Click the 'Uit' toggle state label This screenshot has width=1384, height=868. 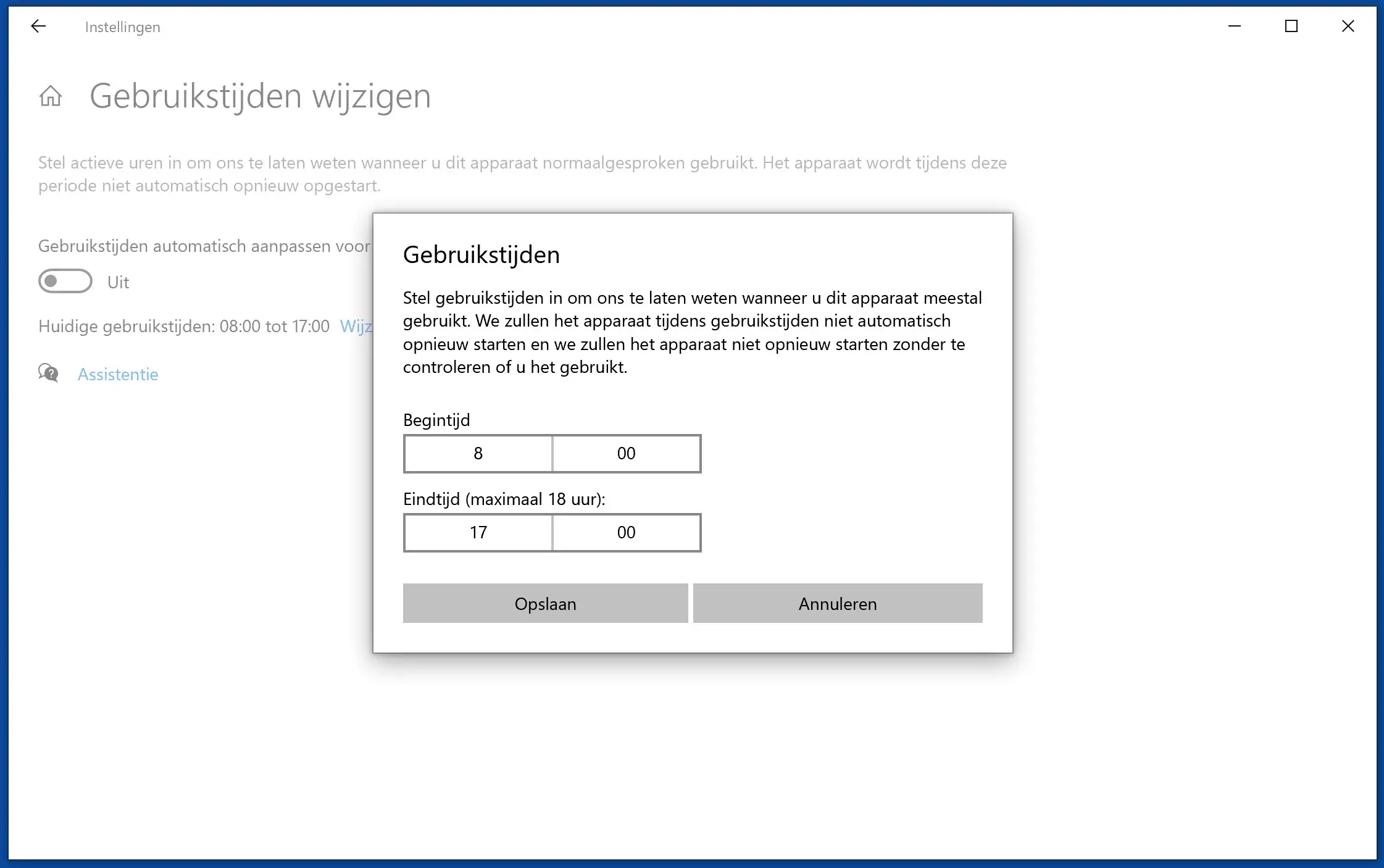pos(118,282)
